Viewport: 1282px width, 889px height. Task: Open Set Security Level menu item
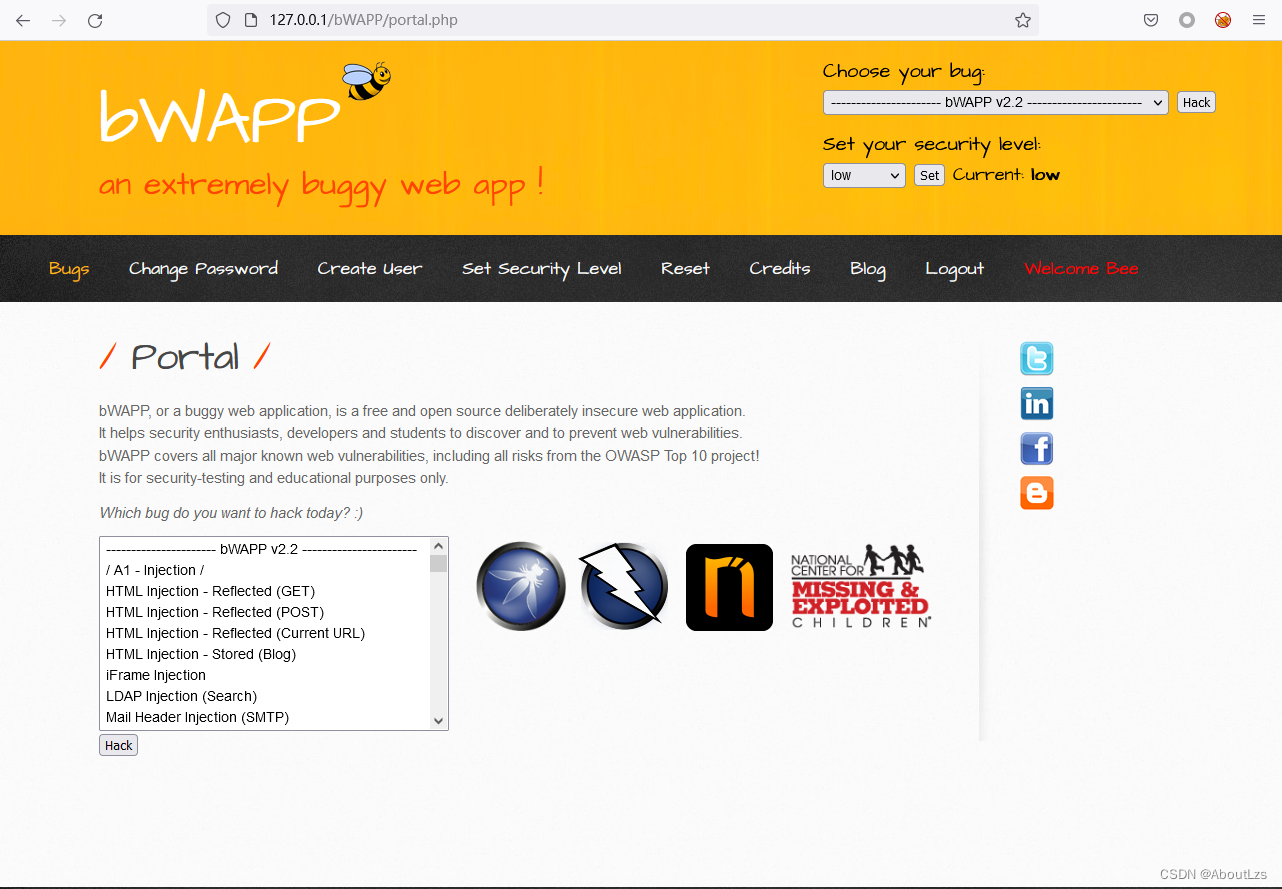pyautogui.click(x=542, y=268)
